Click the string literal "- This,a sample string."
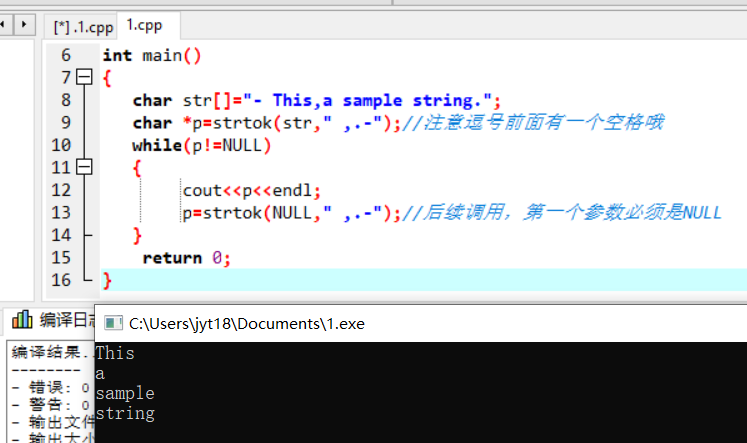747x443 pixels. click(x=367, y=101)
